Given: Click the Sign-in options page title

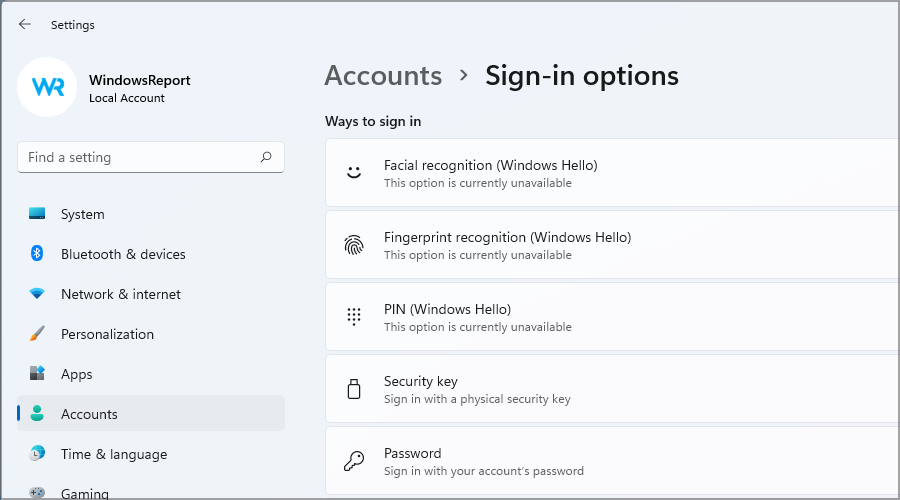Looking at the screenshot, I should [x=582, y=76].
